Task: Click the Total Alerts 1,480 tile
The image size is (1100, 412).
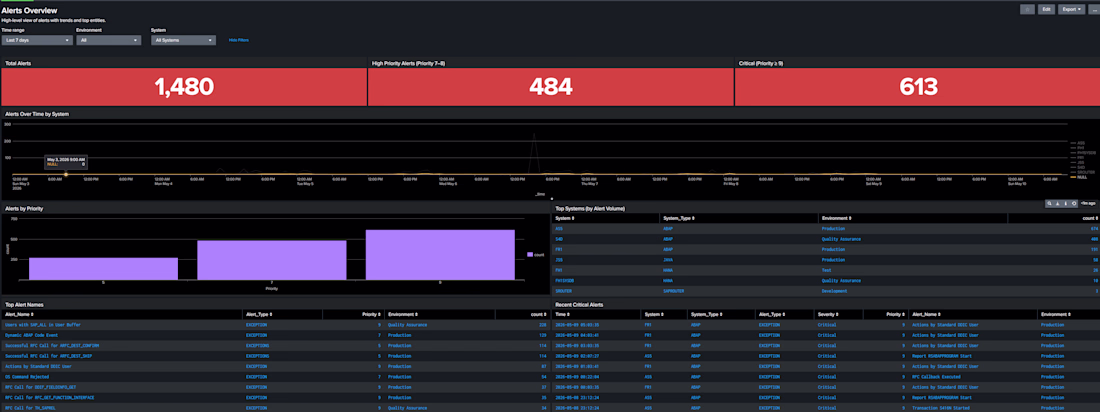Action: pos(184,86)
